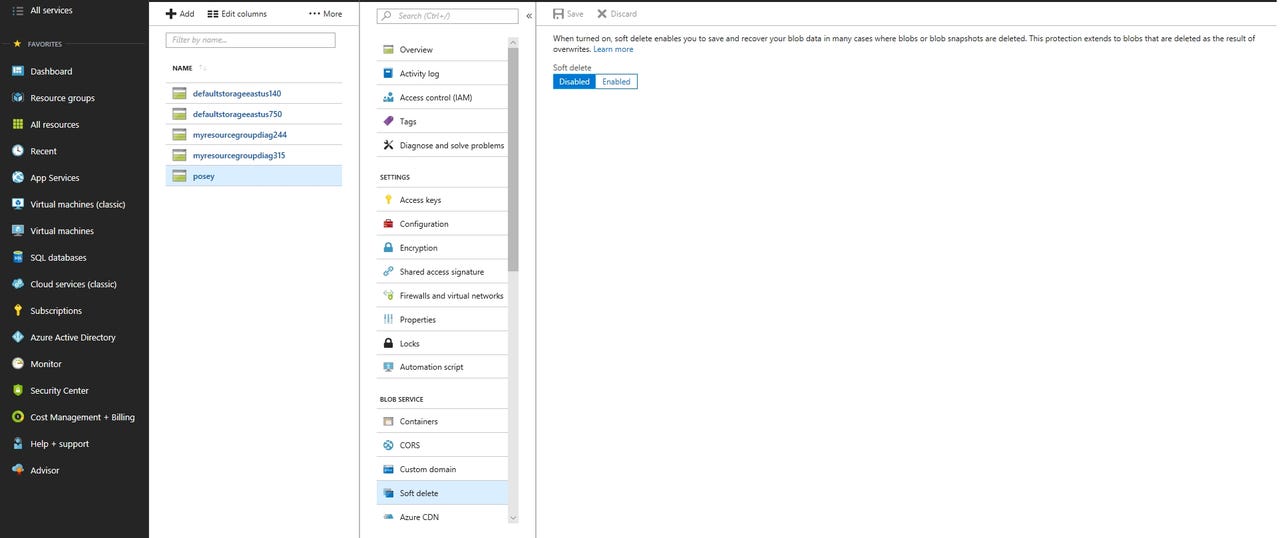Open Azure Active Directory icon

(x=18, y=337)
